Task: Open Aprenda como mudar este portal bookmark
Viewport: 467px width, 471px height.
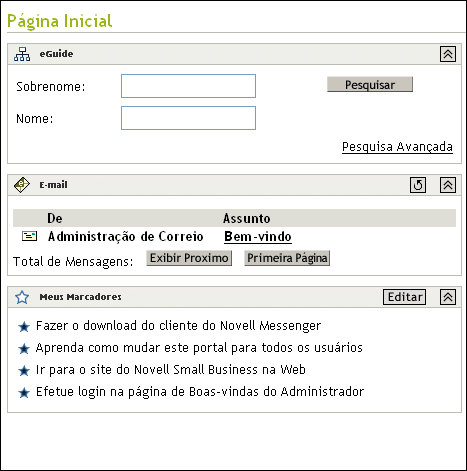Action: coord(199,348)
